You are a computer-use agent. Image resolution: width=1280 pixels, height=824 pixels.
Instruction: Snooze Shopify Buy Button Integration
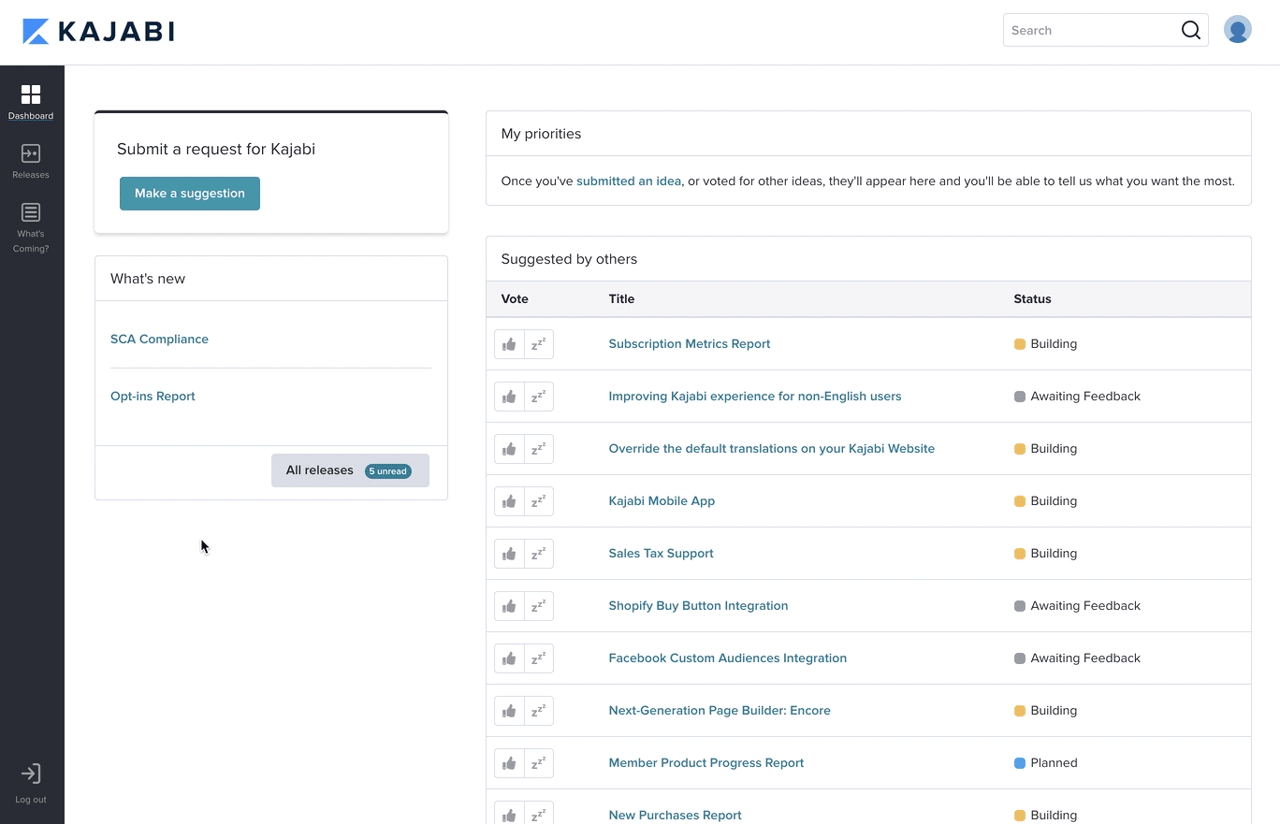539,606
